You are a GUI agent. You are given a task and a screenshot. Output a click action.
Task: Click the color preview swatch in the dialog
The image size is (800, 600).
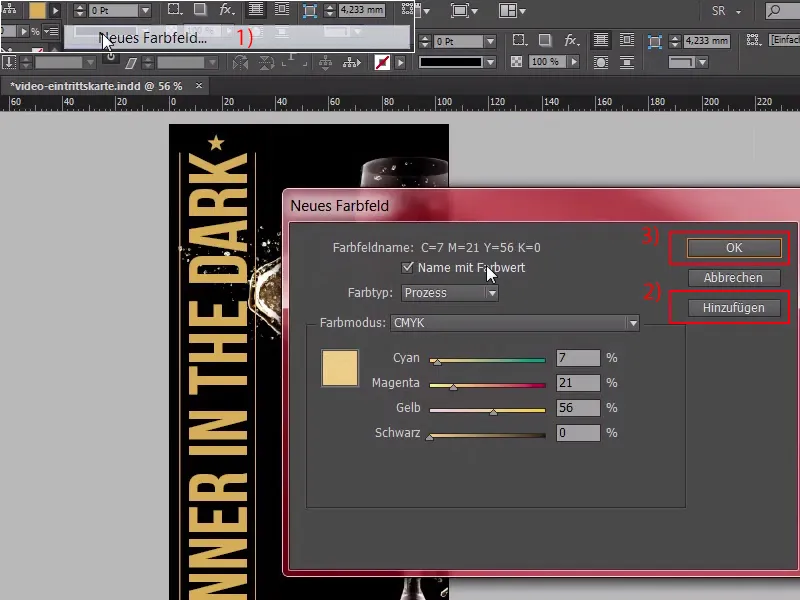(x=340, y=368)
